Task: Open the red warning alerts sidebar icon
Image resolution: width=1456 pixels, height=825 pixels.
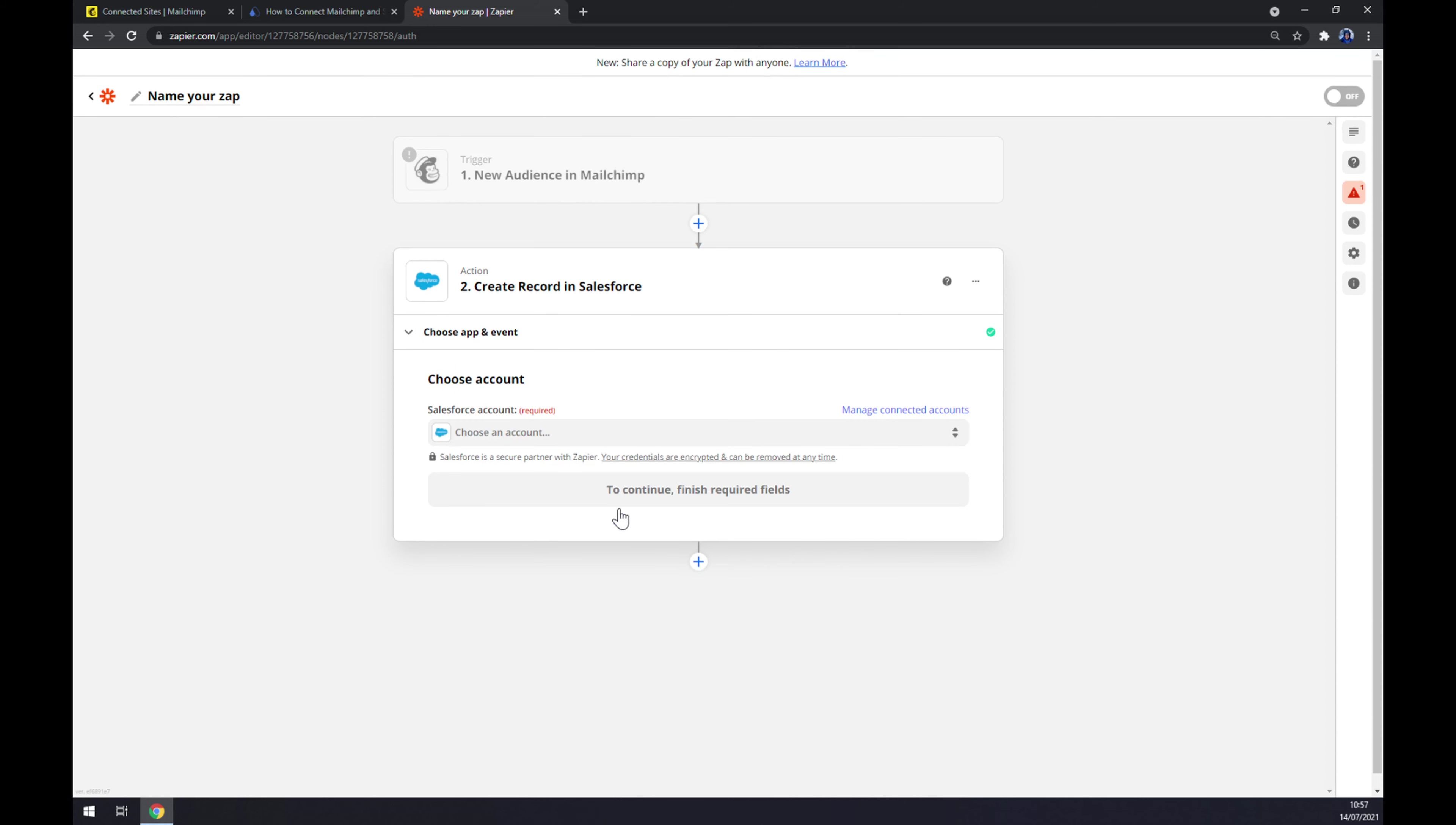Action: 1354,193
